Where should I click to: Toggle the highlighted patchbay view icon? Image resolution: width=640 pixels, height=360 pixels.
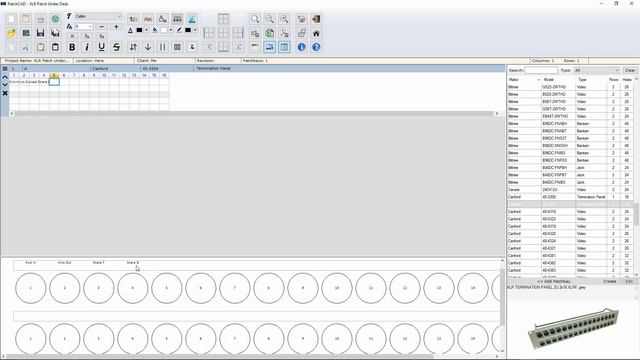tap(269, 47)
